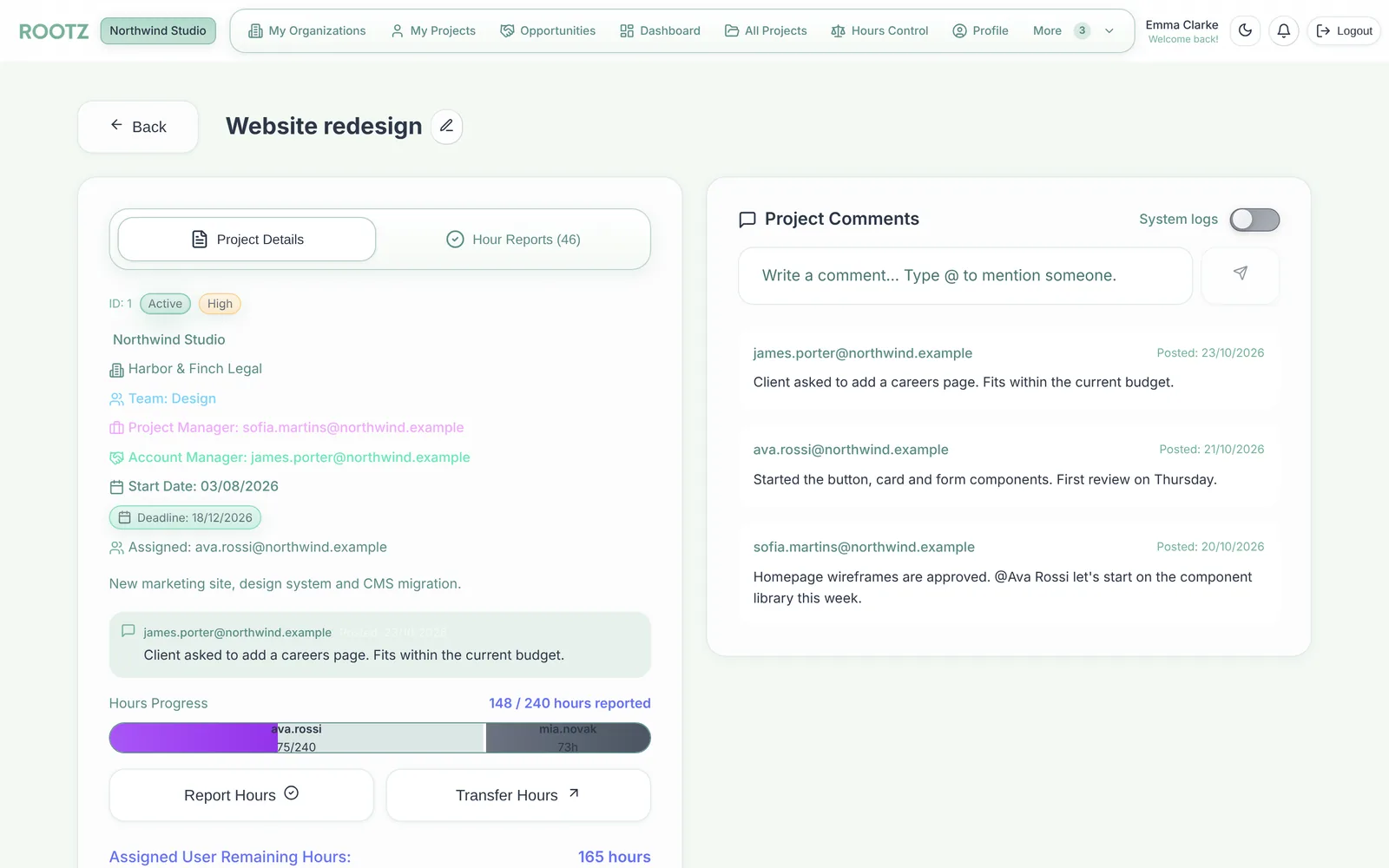
Task: Log out using the Logout button
Action: 1344,30
